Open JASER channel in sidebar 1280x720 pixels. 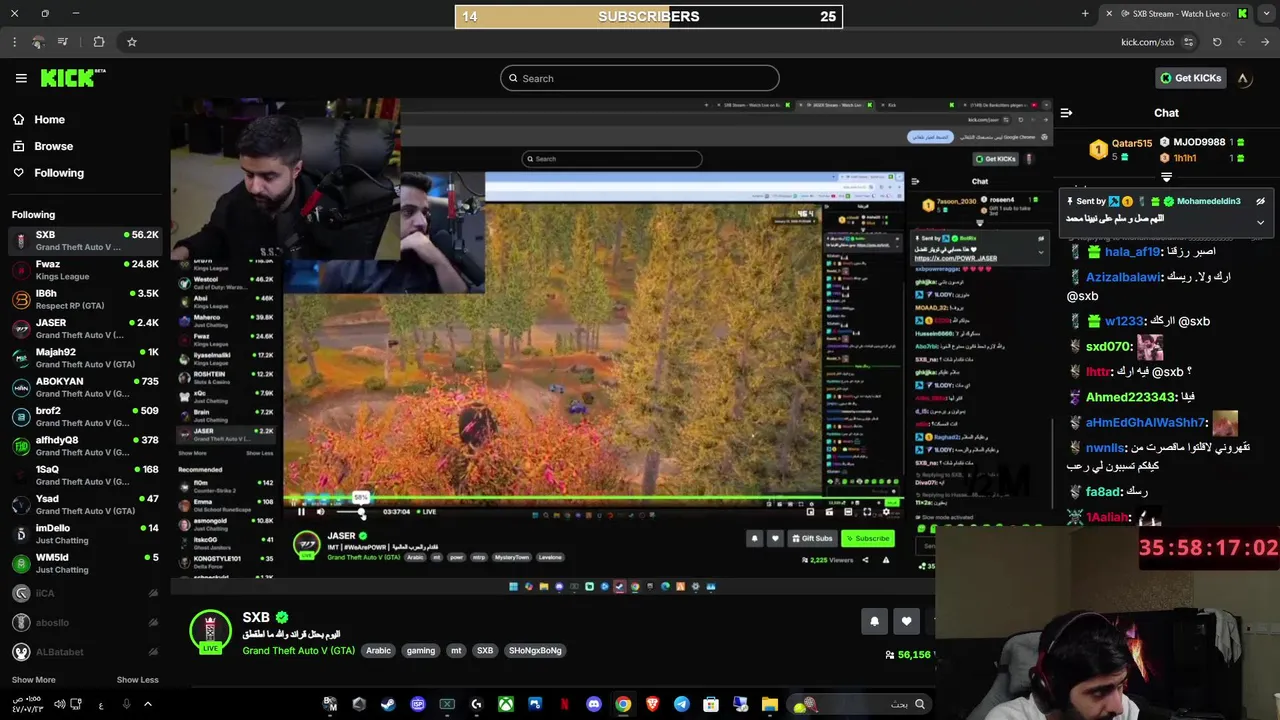(x=85, y=328)
